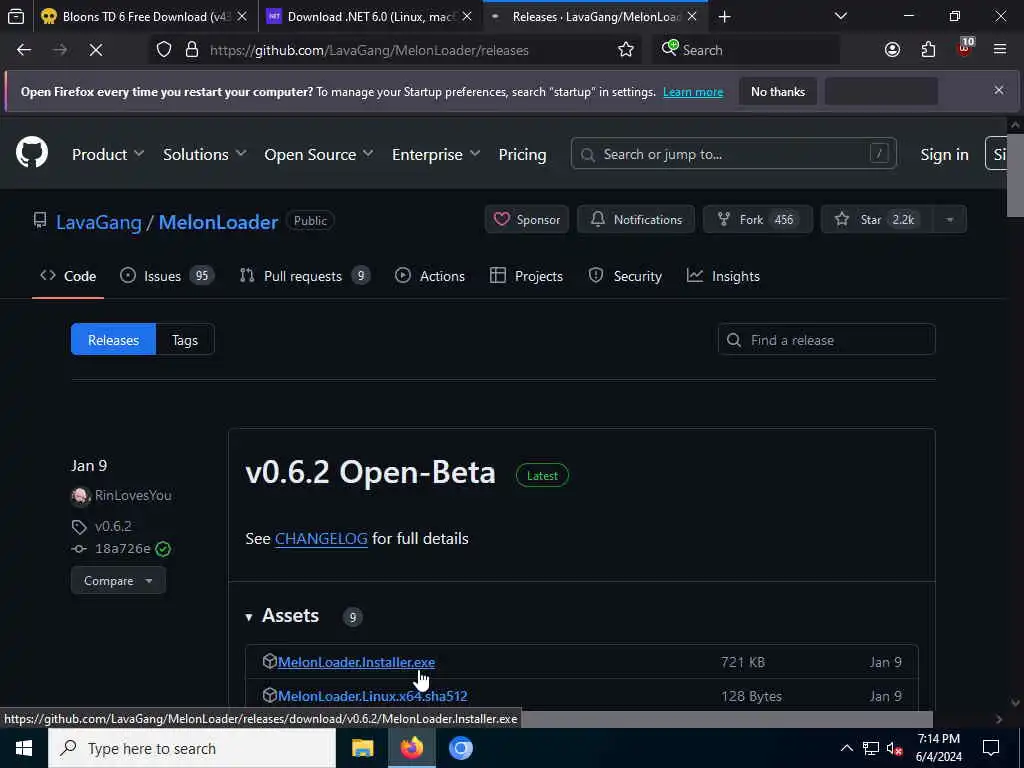The image size is (1024, 768).
Task: Download MelonLoader.Linux.x64.sha512
Action: click(372, 696)
